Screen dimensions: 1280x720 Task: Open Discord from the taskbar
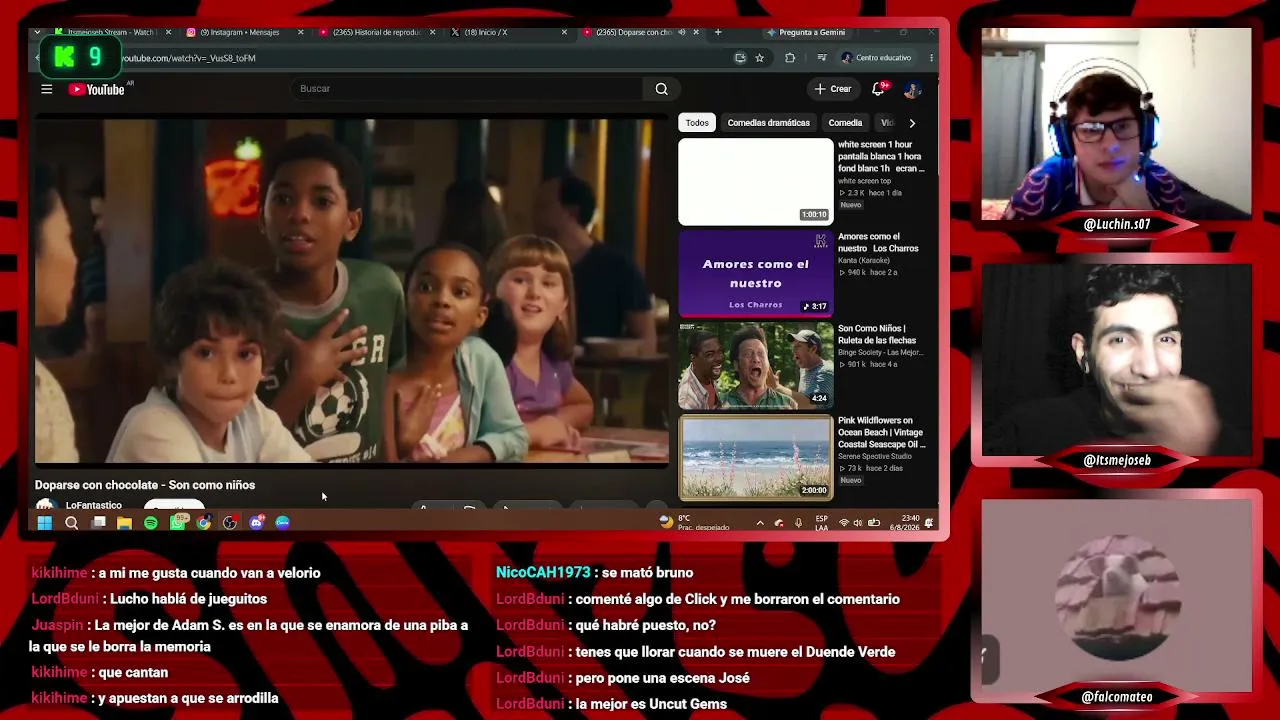pyautogui.click(x=257, y=522)
